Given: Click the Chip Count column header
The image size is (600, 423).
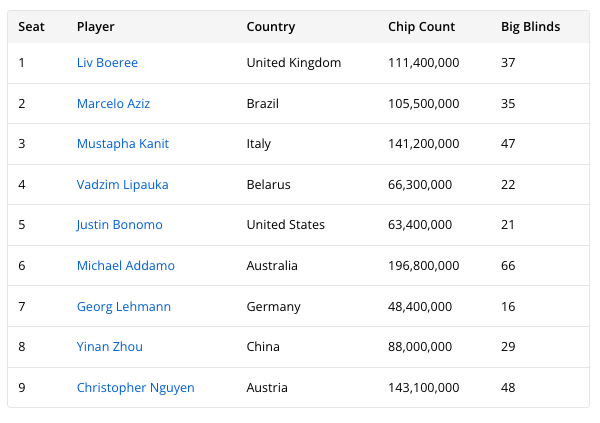Looking at the screenshot, I should pyautogui.click(x=421, y=27).
